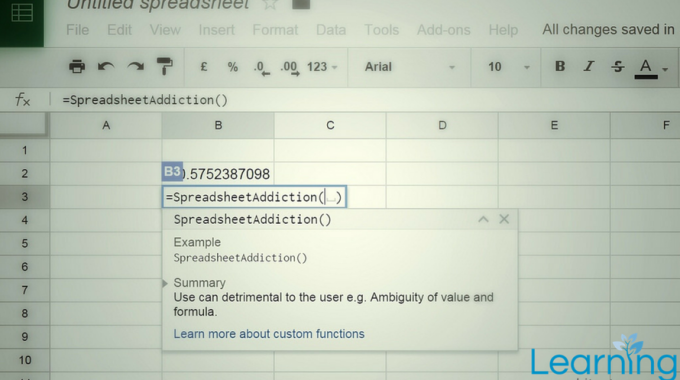Viewport: 680px width, 380px height.
Task: Toggle strikethrough formatting
Action: point(618,66)
